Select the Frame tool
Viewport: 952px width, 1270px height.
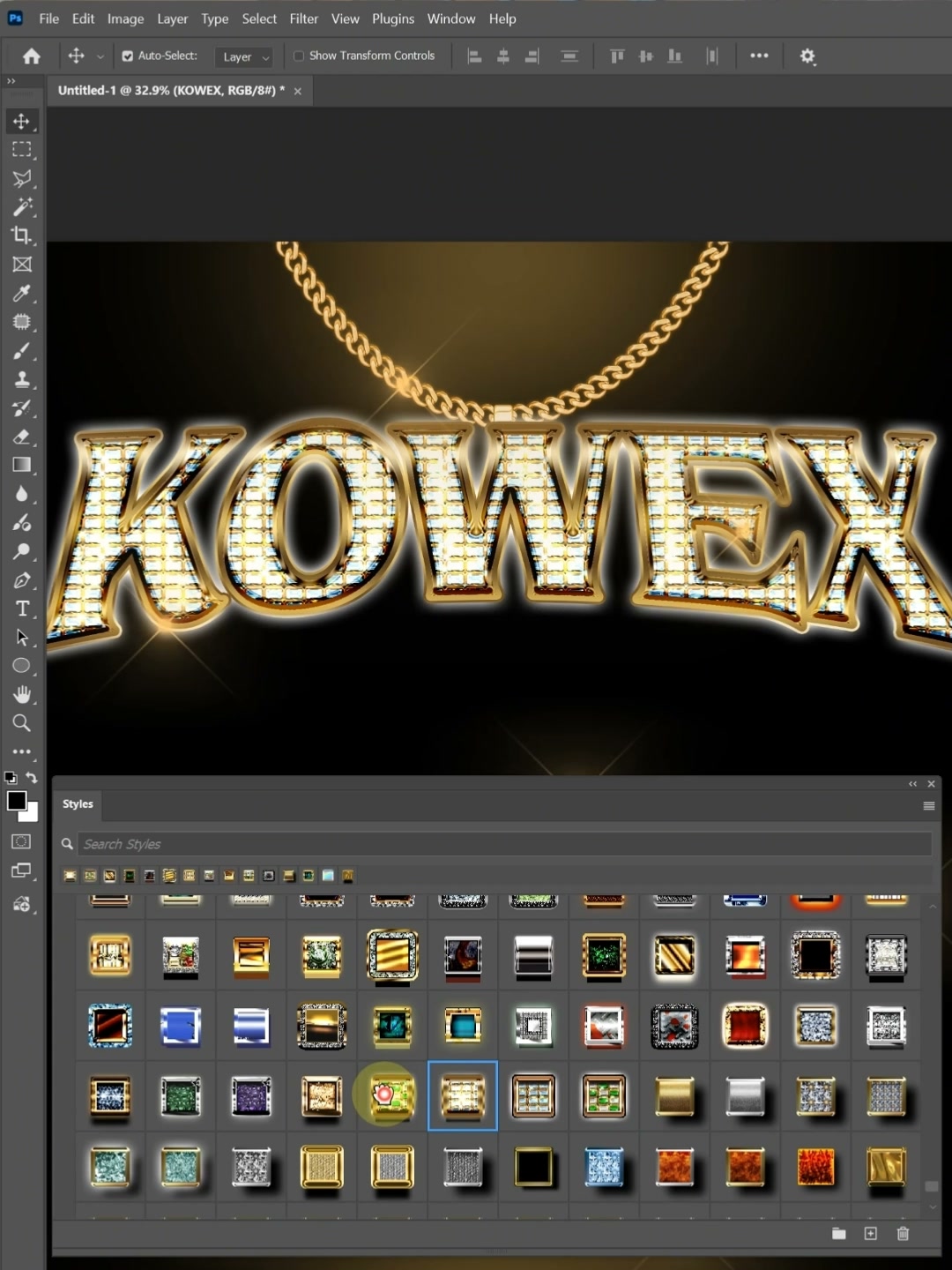click(22, 265)
